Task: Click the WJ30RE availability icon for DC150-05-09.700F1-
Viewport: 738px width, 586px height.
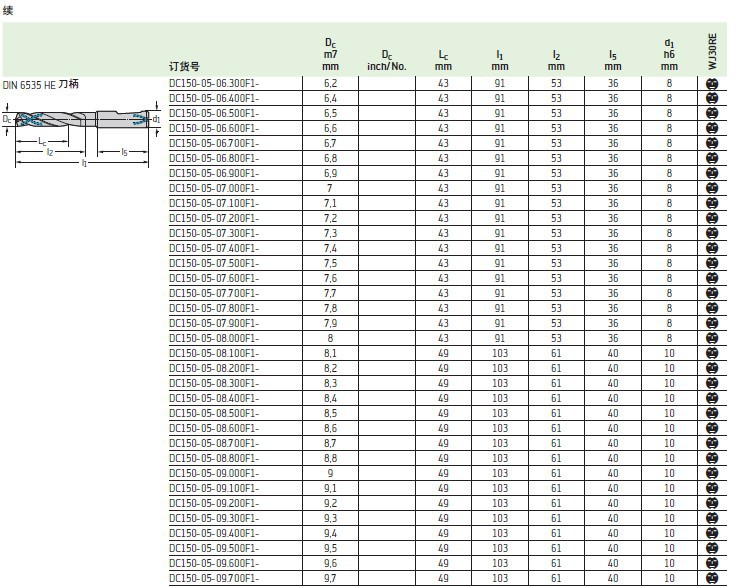Action: click(712, 578)
